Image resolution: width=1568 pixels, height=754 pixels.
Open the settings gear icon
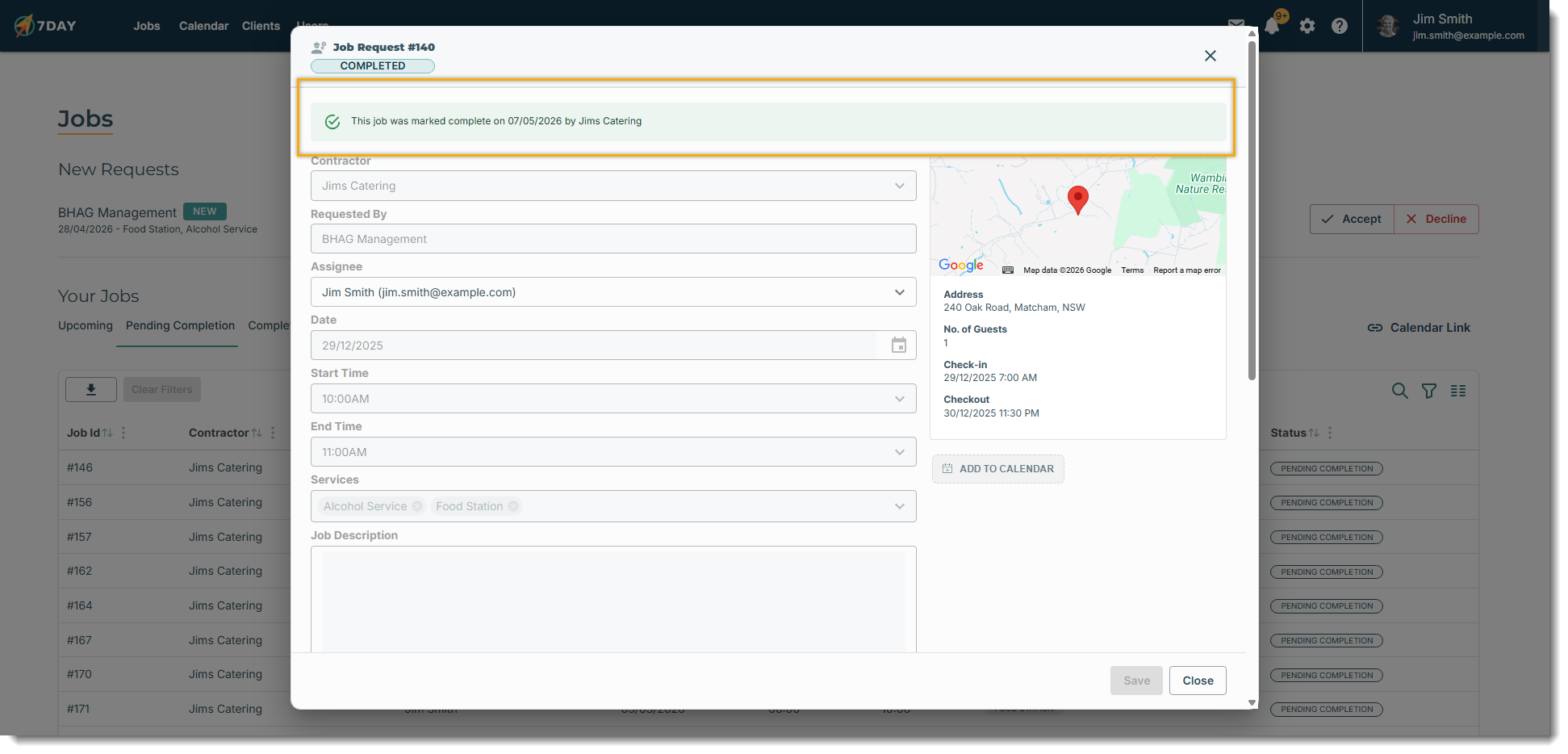[1307, 26]
